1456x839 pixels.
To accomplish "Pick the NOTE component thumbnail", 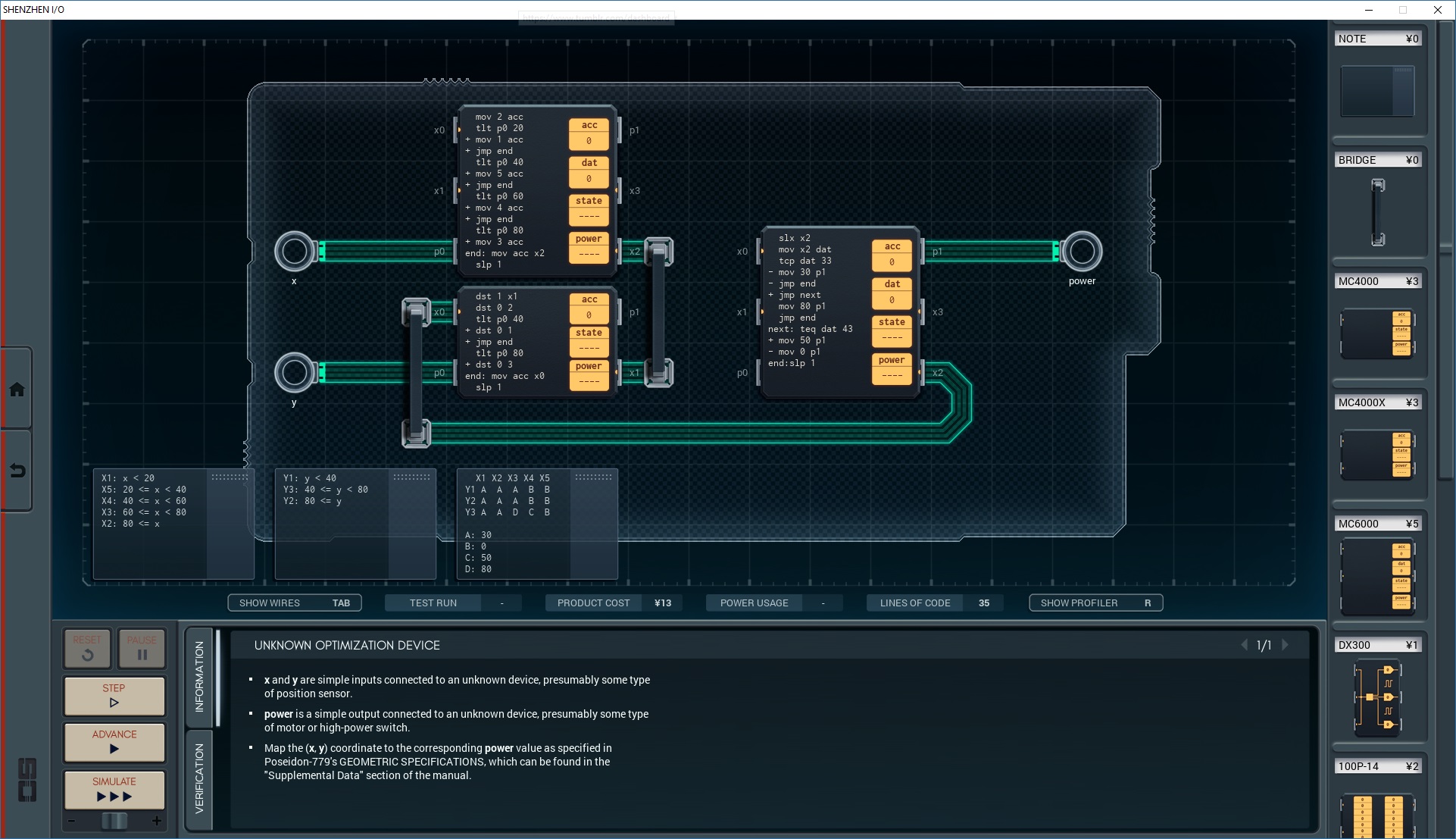I will point(1377,91).
